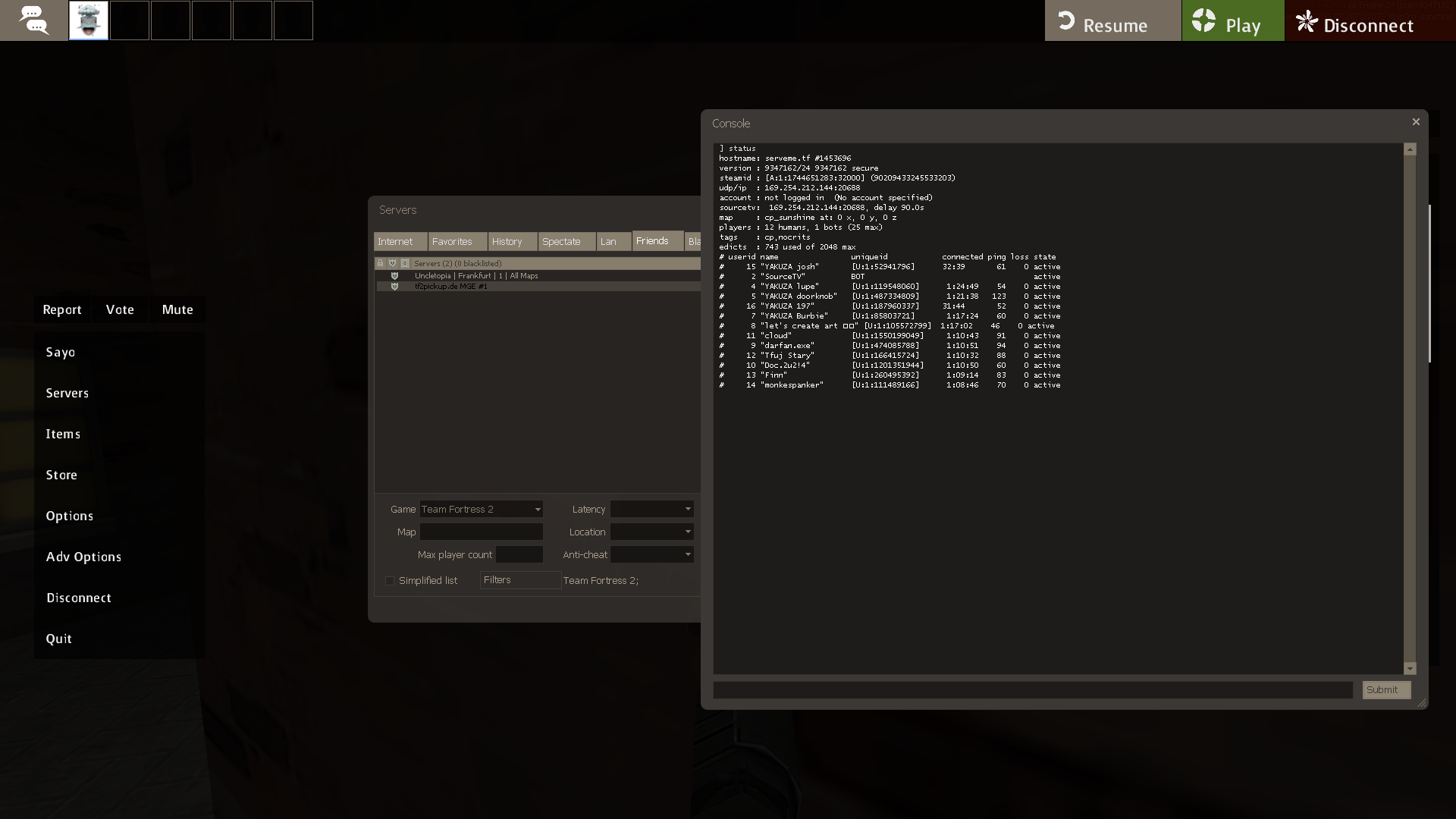Click the replay filmstrip column icon
The image size is (1456, 819).
click(x=405, y=263)
